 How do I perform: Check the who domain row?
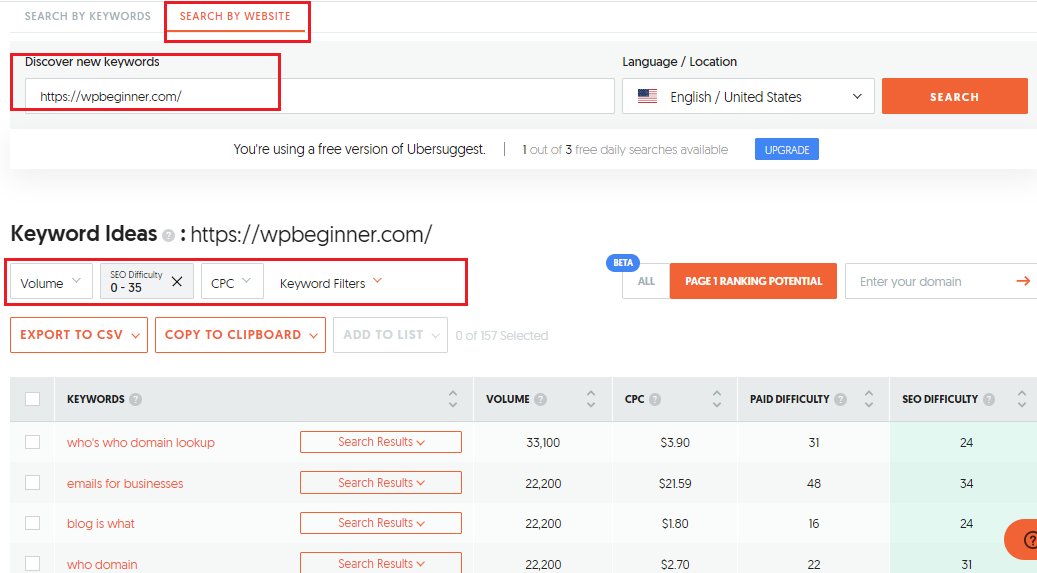32,564
